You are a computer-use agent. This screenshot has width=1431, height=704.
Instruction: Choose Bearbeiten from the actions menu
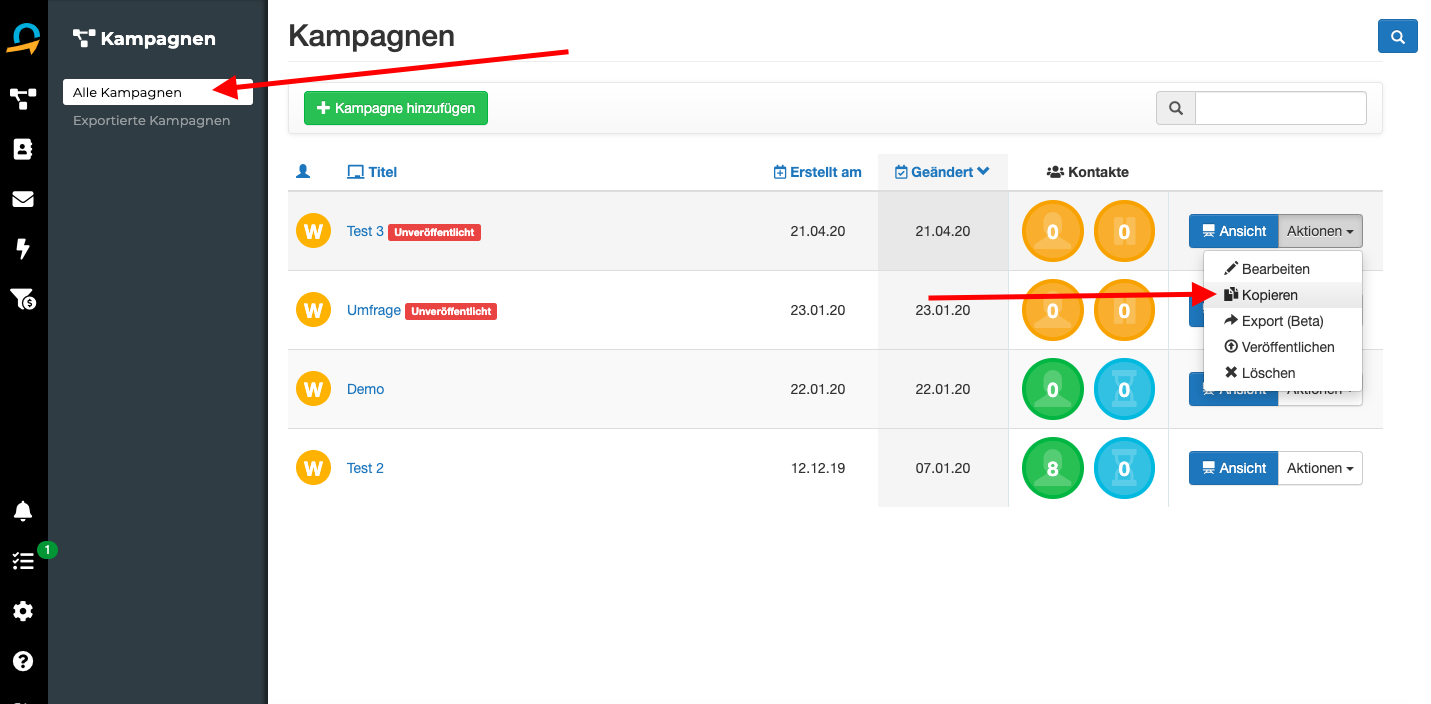point(1283,269)
